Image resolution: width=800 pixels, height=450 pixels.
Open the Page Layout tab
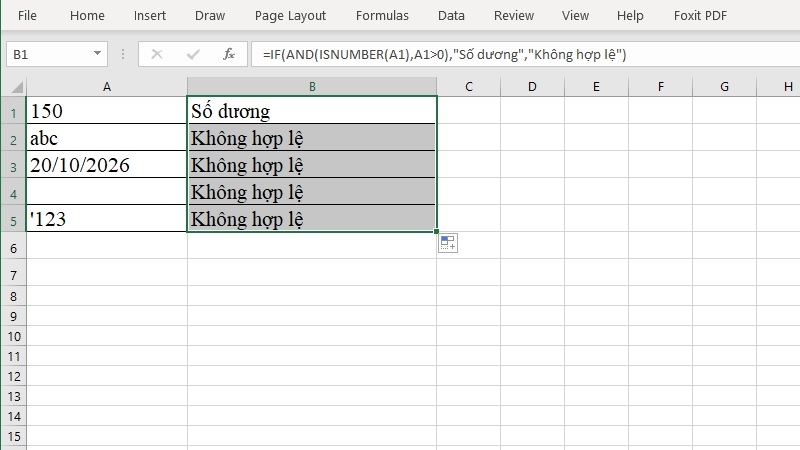tap(290, 16)
